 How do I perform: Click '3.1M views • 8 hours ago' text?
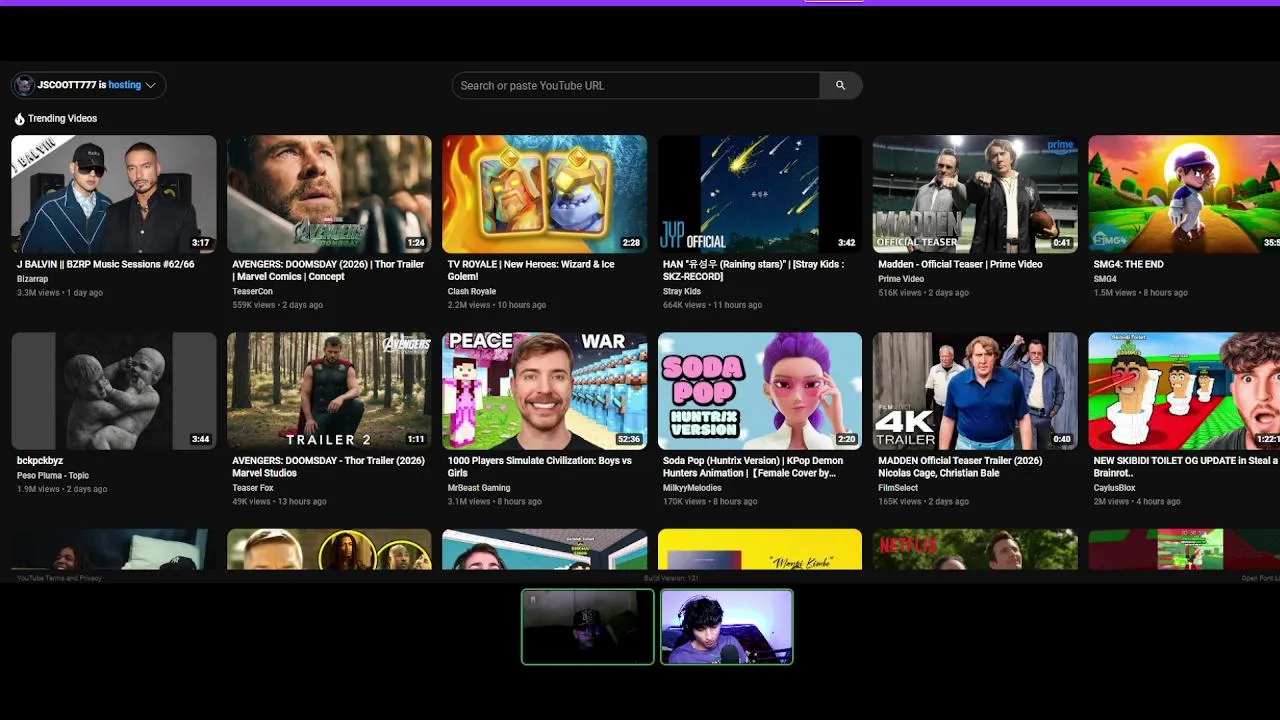coord(494,502)
